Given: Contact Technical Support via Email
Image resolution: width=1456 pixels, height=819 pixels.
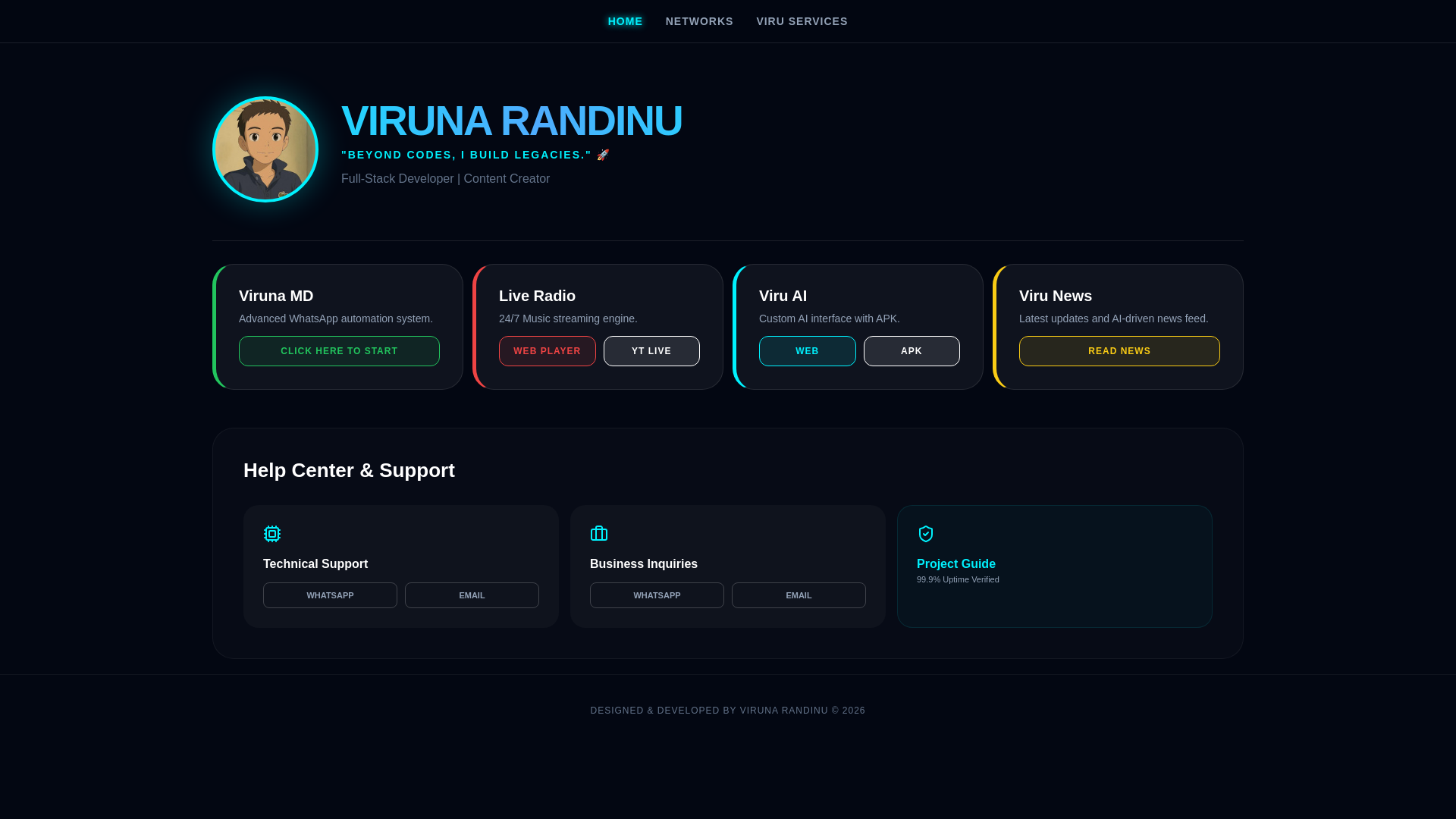Looking at the screenshot, I should [x=472, y=595].
